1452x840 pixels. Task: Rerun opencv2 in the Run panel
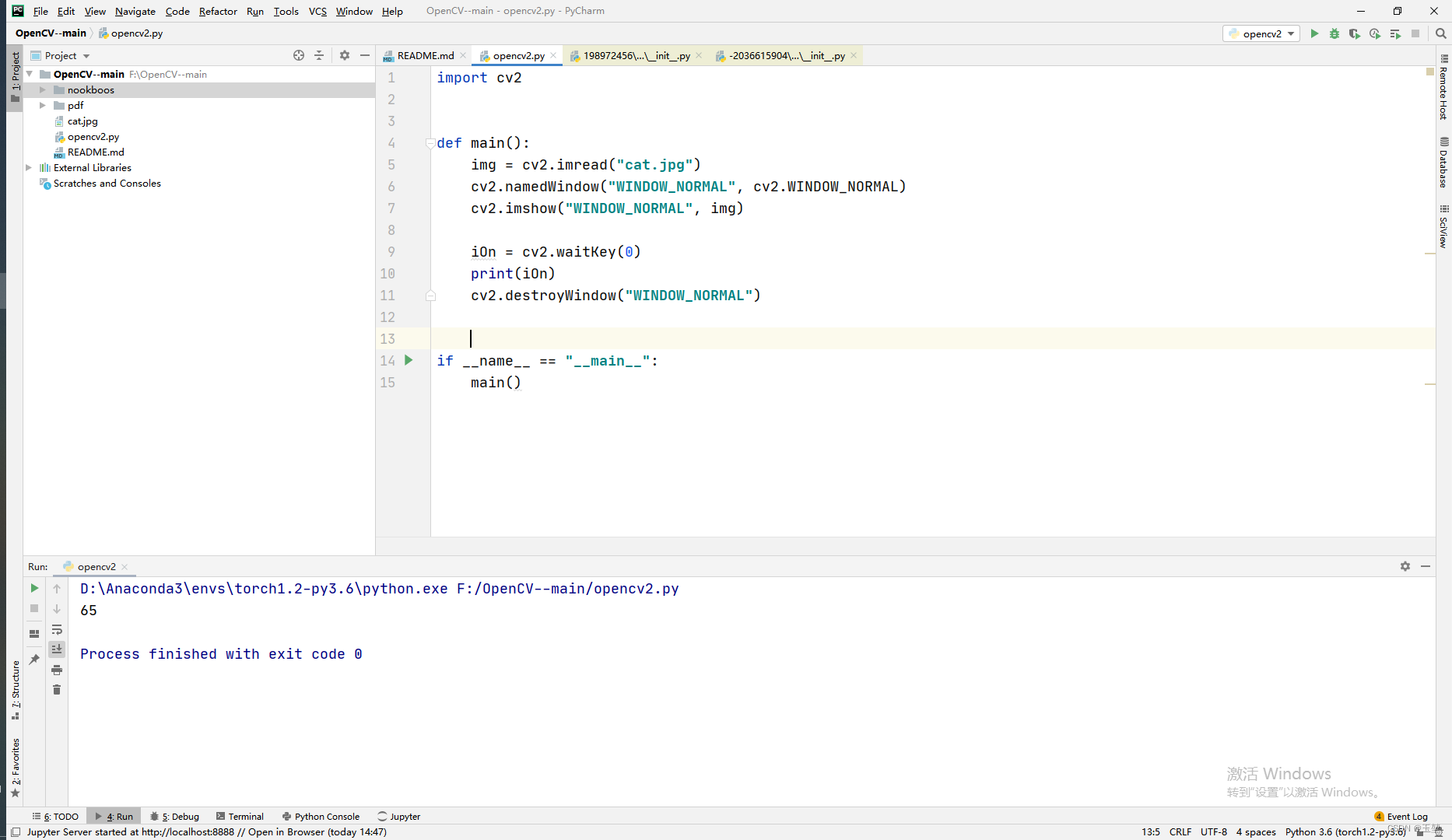coord(34,588)
